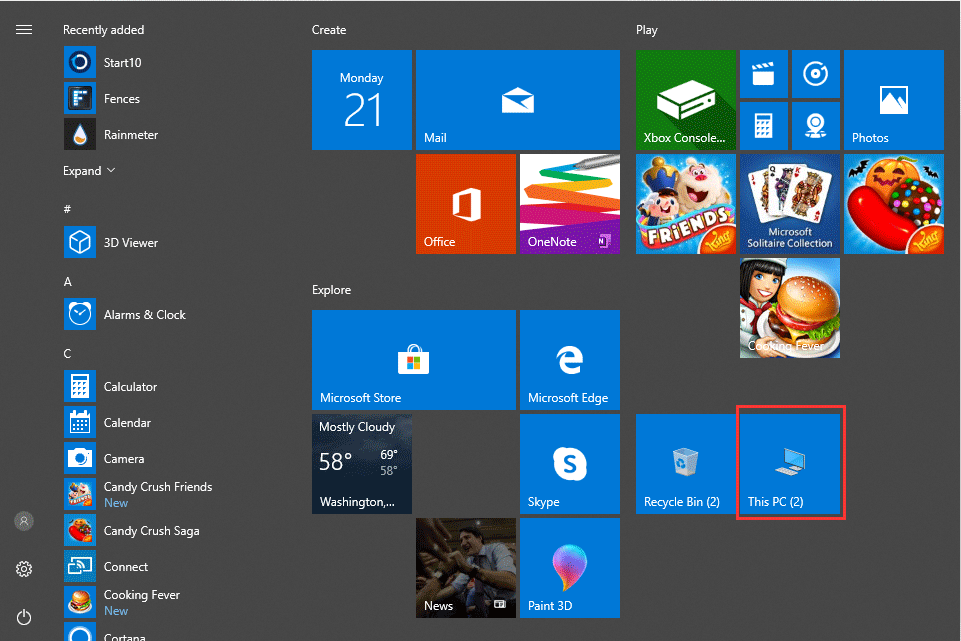Image resolution: width=961 pixels, height=641 pixels.
Task: Open Candy Crush Saga game tile
Action: [x=894, y=204]
